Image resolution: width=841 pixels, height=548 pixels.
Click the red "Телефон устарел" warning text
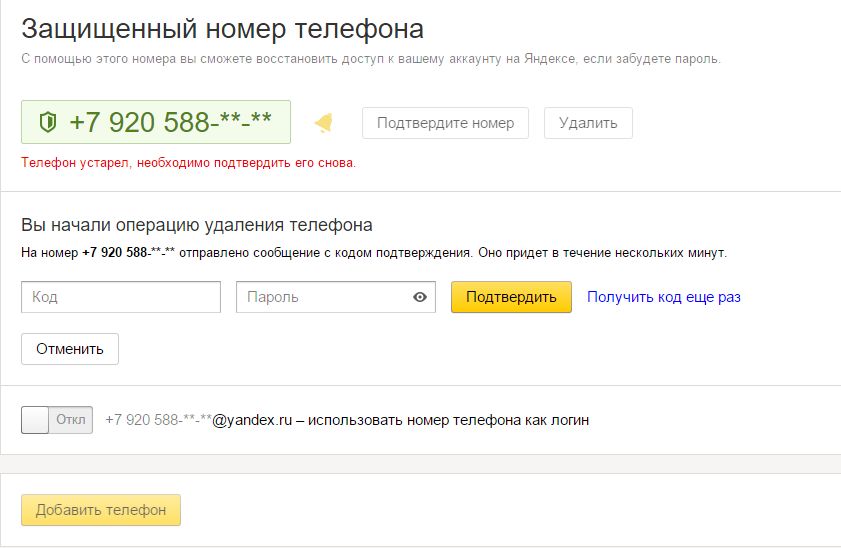coord(188,162)
